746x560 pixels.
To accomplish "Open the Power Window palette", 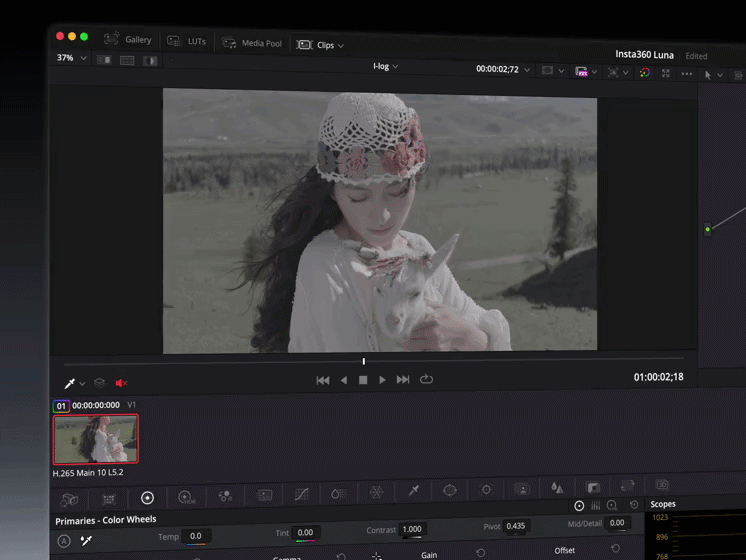I will [450, 490].
